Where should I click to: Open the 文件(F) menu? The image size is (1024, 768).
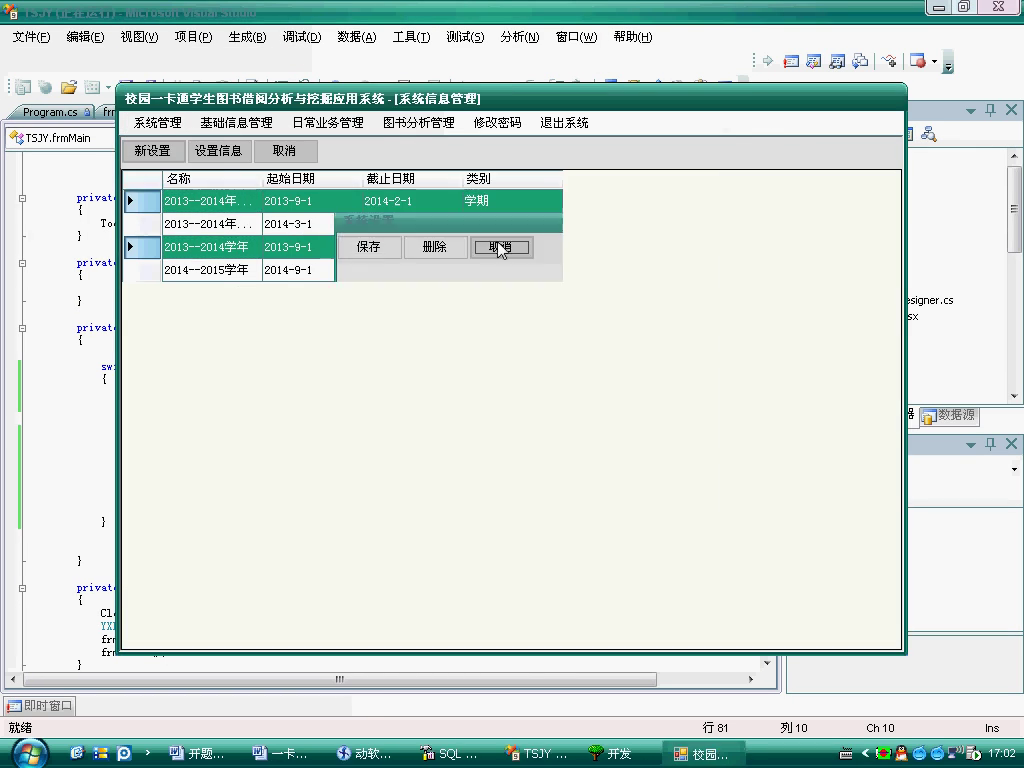point(31,37)
